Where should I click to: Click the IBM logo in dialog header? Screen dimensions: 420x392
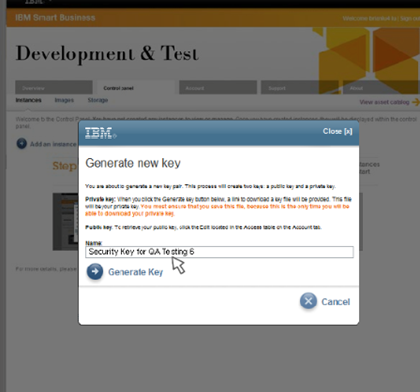click(101, 133)
